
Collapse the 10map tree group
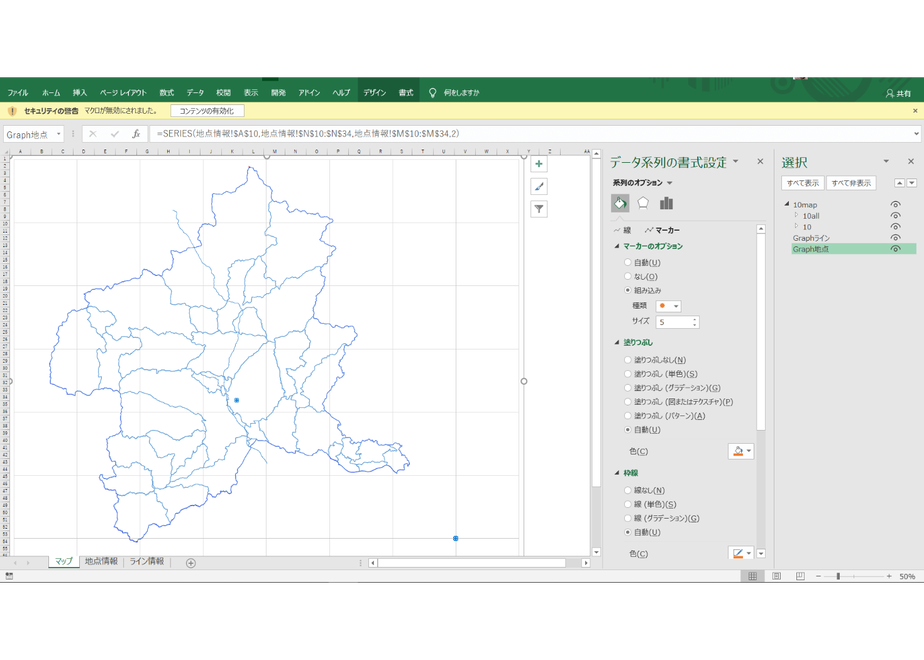coord(787,204)
